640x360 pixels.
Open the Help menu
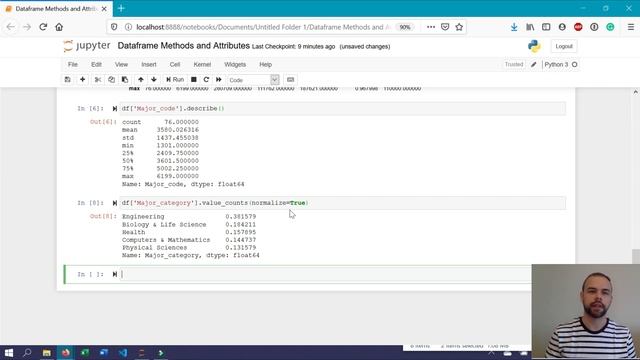(x=265, y=64)
